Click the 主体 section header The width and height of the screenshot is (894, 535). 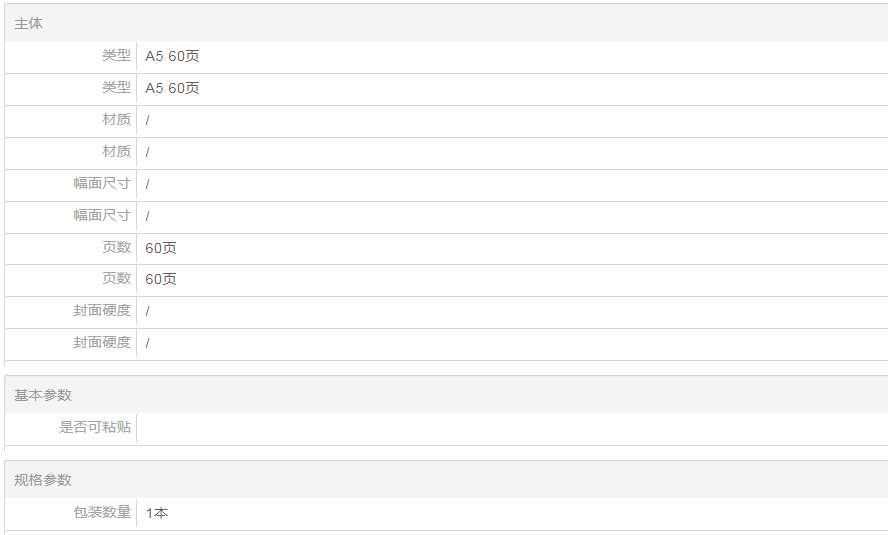click(29, 23)
